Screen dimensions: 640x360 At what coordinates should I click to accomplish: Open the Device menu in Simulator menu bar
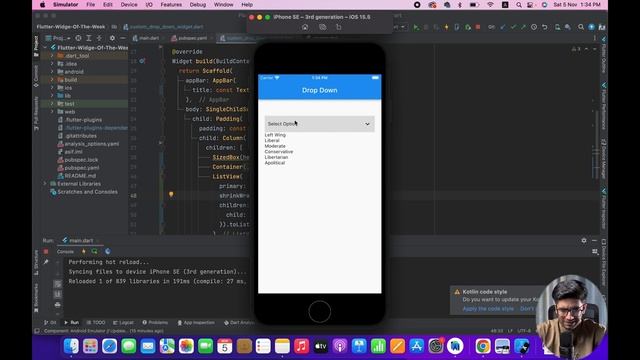point(129,5)
